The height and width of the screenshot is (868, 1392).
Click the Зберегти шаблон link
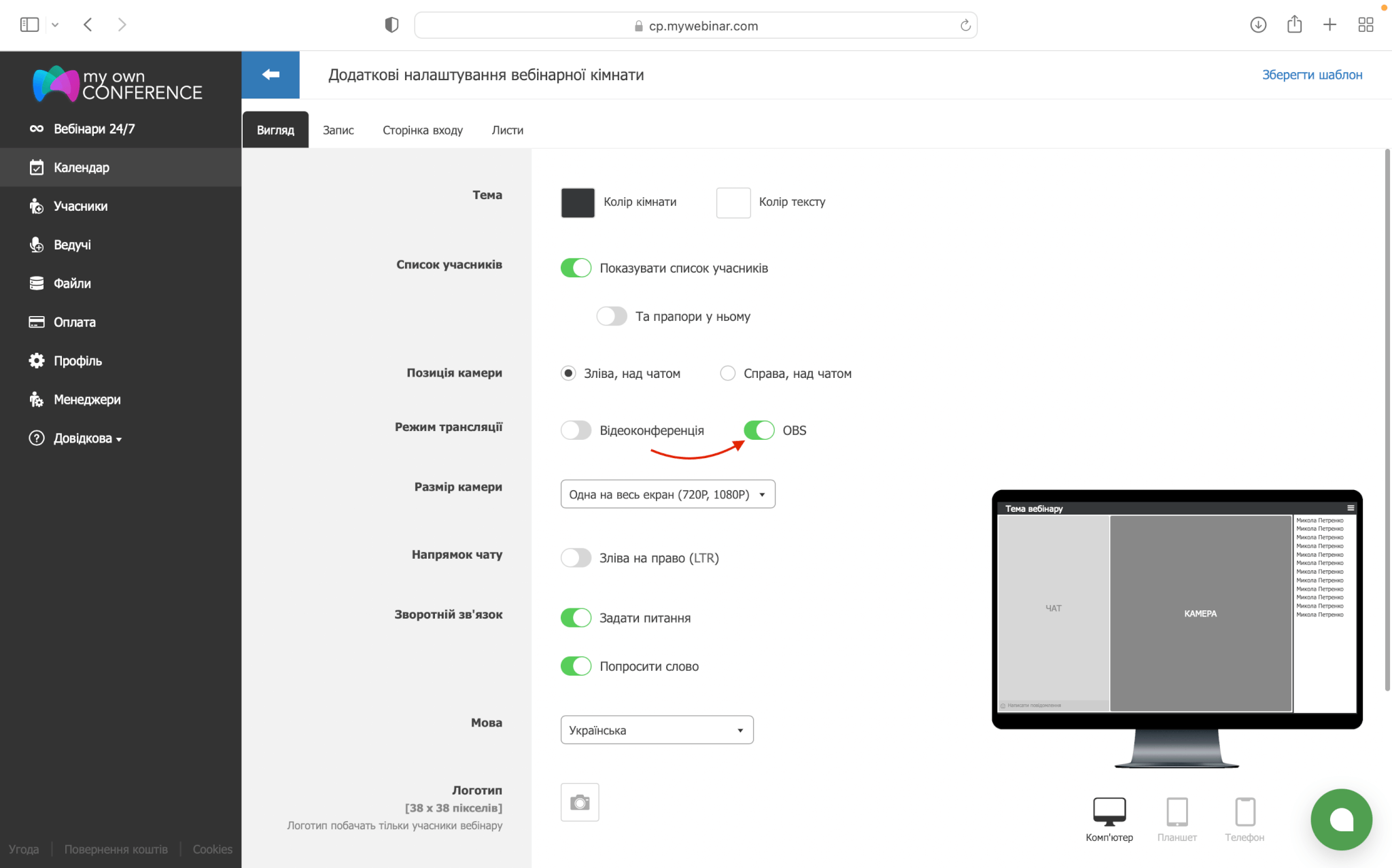(x=1312, y=75)
